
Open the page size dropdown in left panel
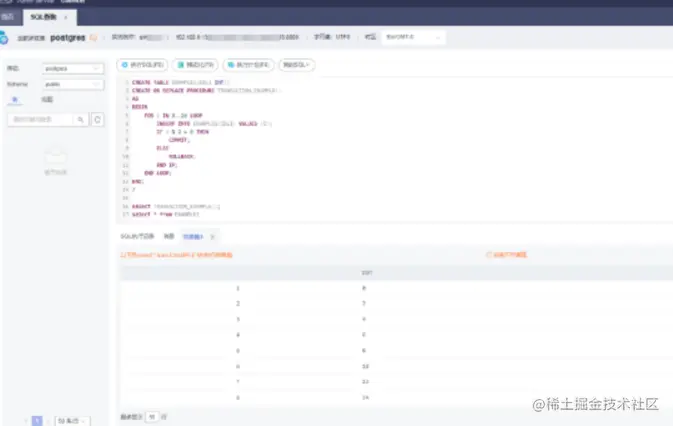(x=72, y=421)
